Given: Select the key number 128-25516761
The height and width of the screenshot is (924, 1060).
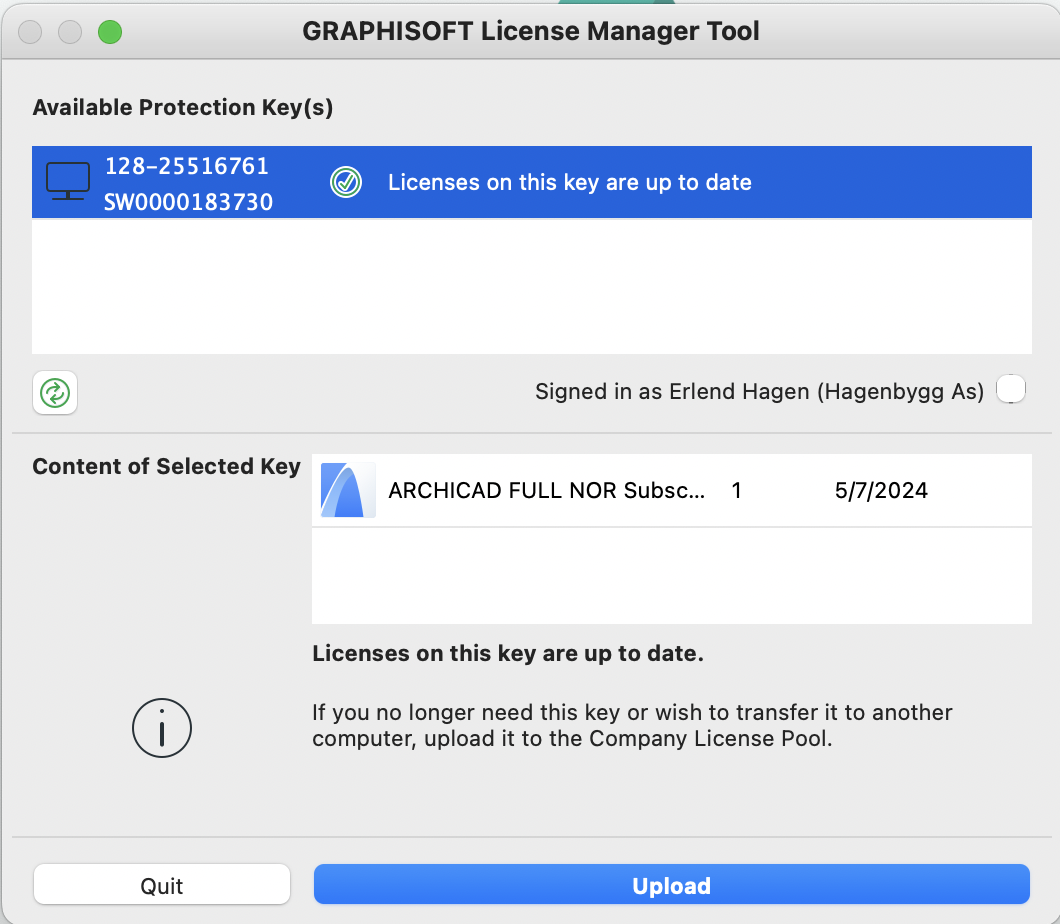Looking at the screenshot, I should coord(187,166).
